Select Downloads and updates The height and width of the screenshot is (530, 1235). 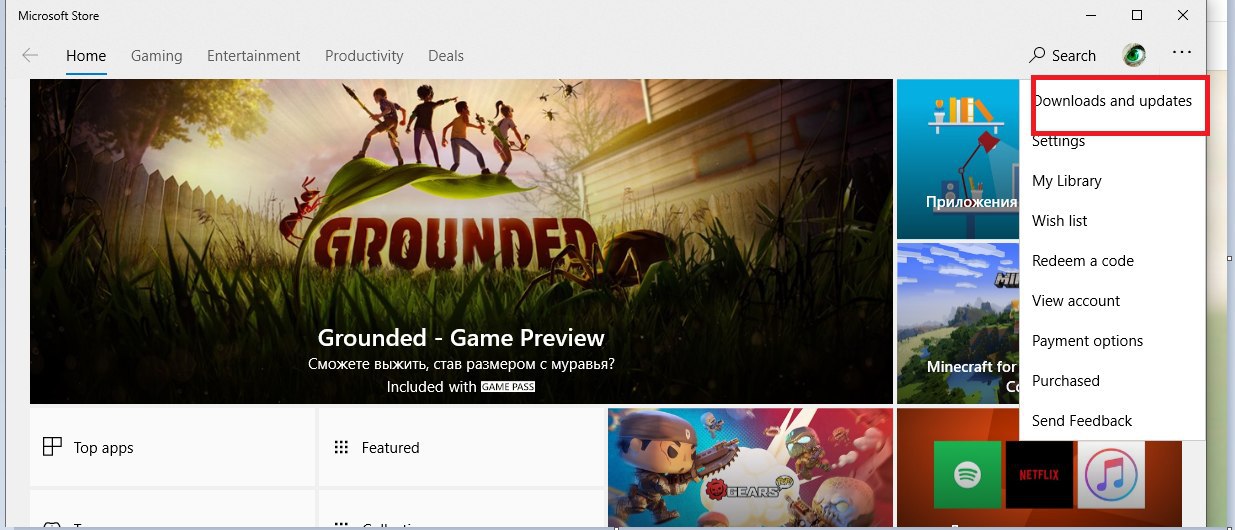[1112, 101]
